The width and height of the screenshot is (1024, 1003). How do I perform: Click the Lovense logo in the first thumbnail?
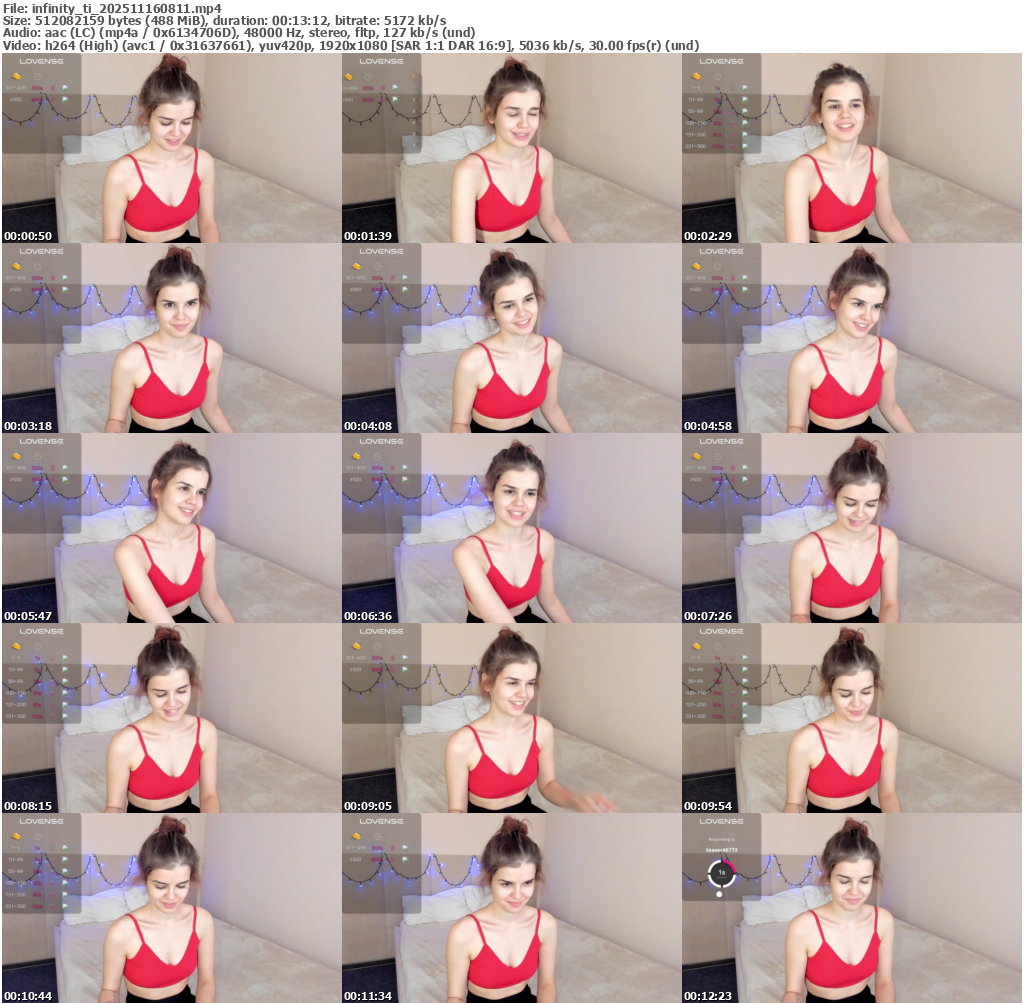[41, 61]
